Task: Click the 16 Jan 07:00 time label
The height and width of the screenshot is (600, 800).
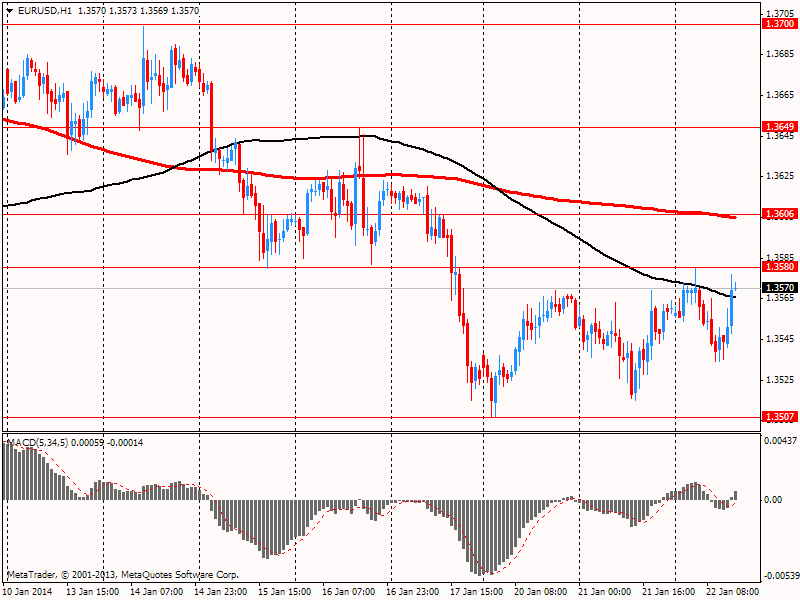Action: [348, 592]
